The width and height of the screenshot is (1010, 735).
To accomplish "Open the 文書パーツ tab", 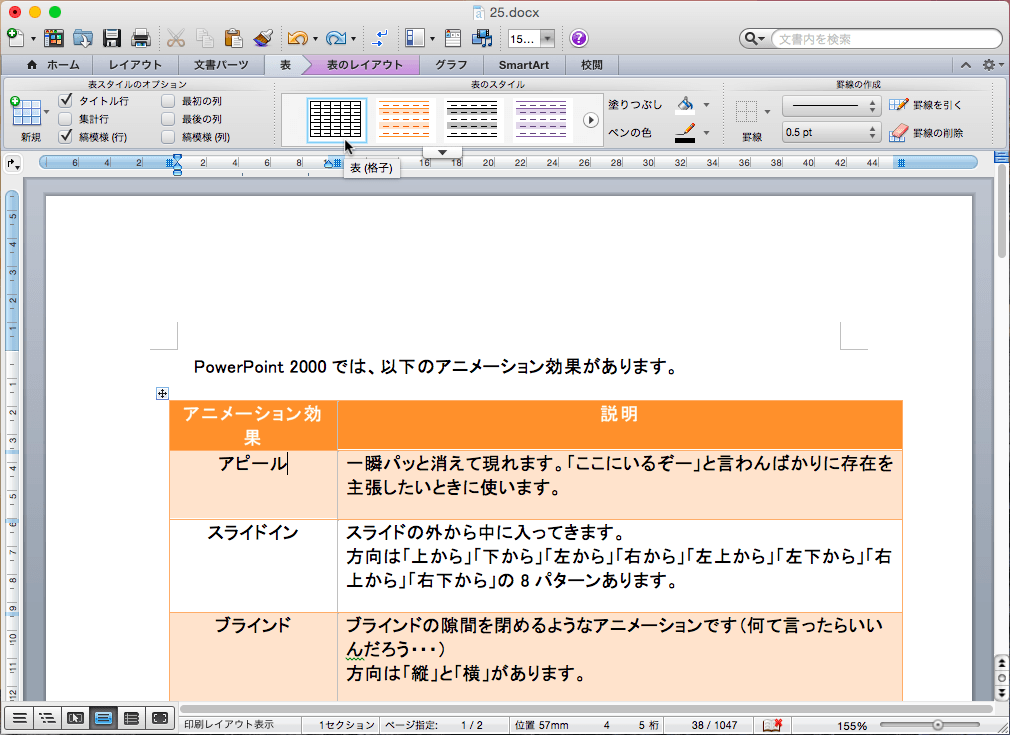I will click(220, 65).
